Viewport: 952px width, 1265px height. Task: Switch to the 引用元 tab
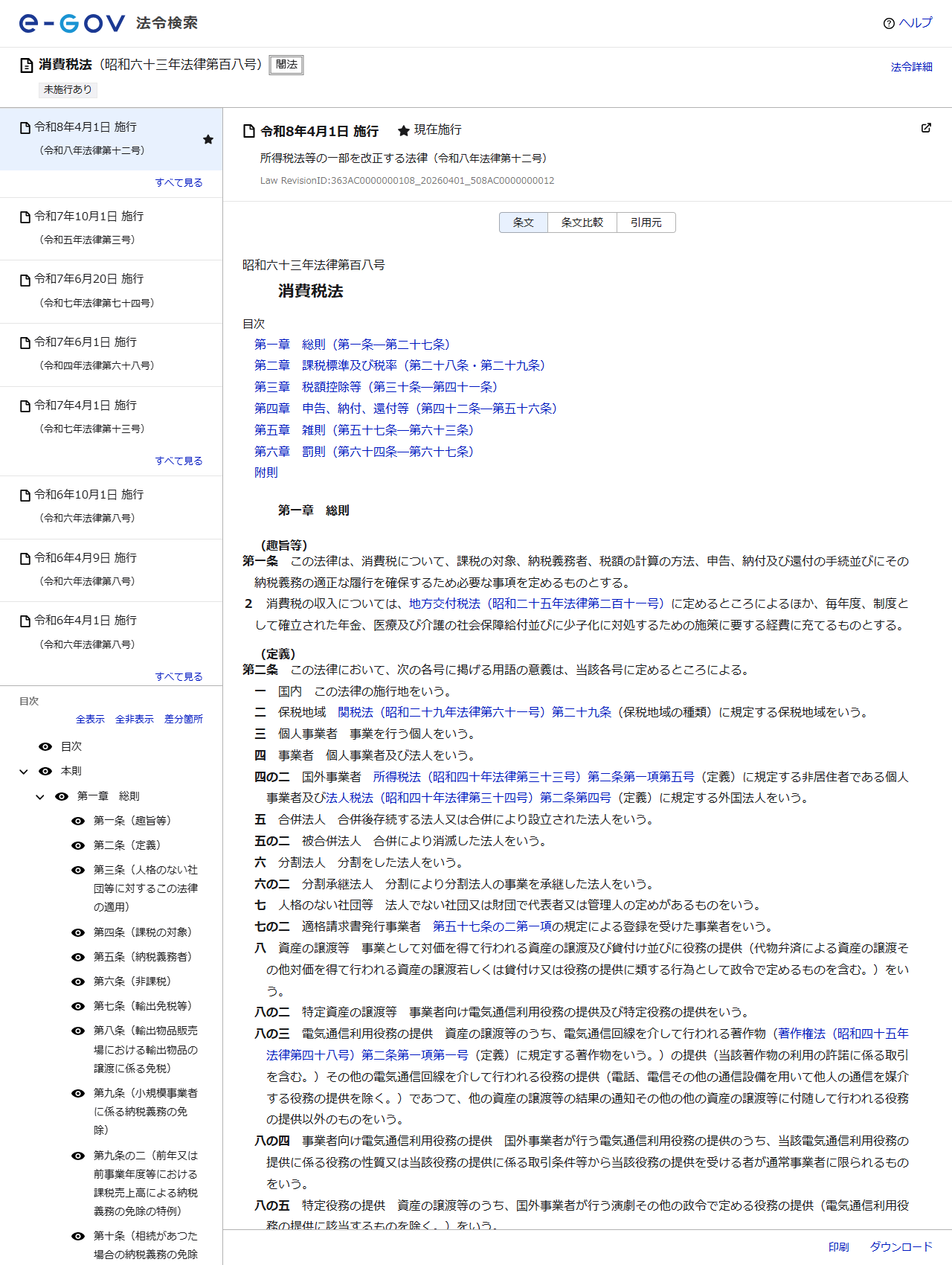[x=646, y=222]
